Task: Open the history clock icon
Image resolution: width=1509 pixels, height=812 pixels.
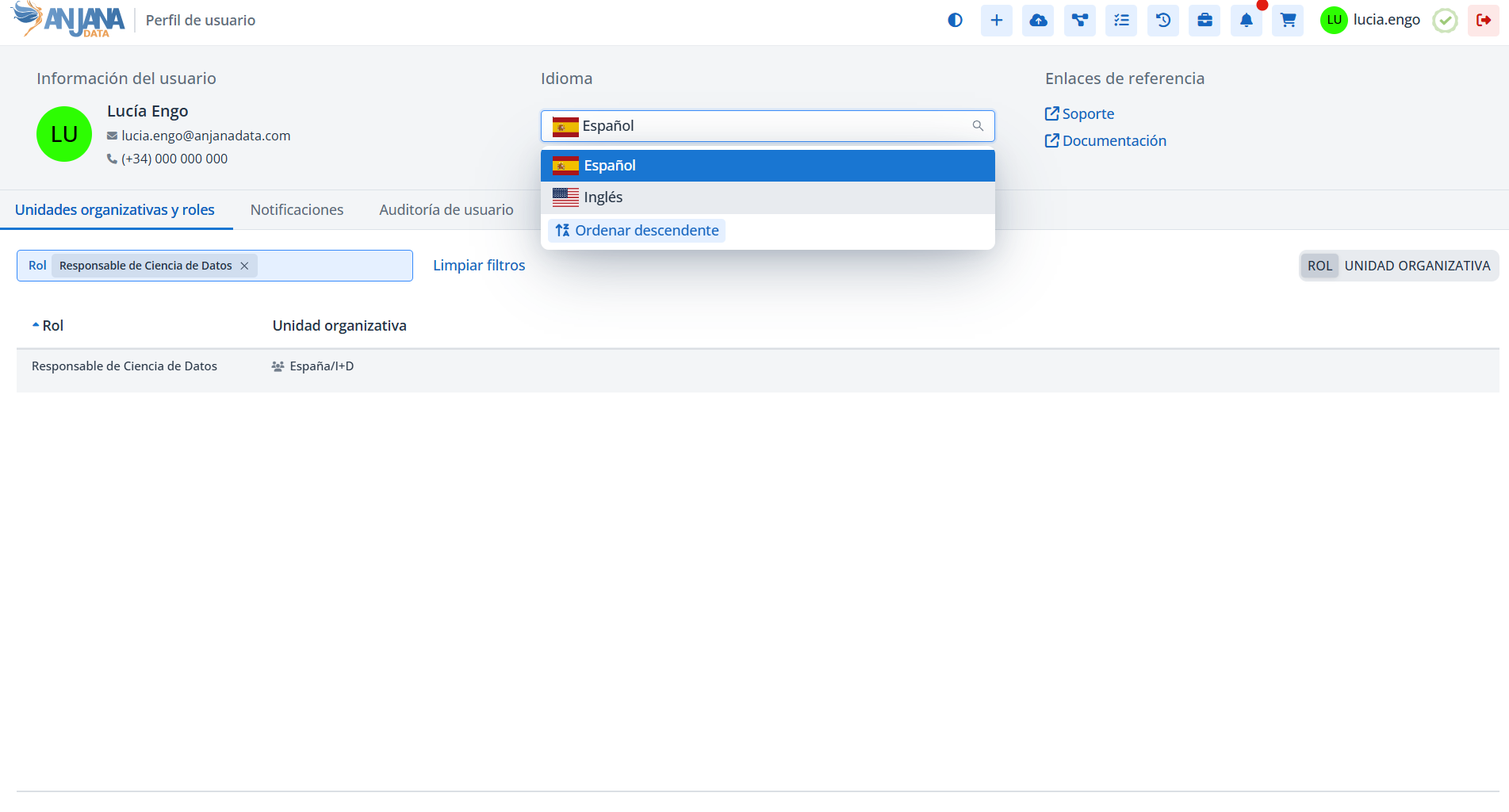Action: (x=1162, y=21)
